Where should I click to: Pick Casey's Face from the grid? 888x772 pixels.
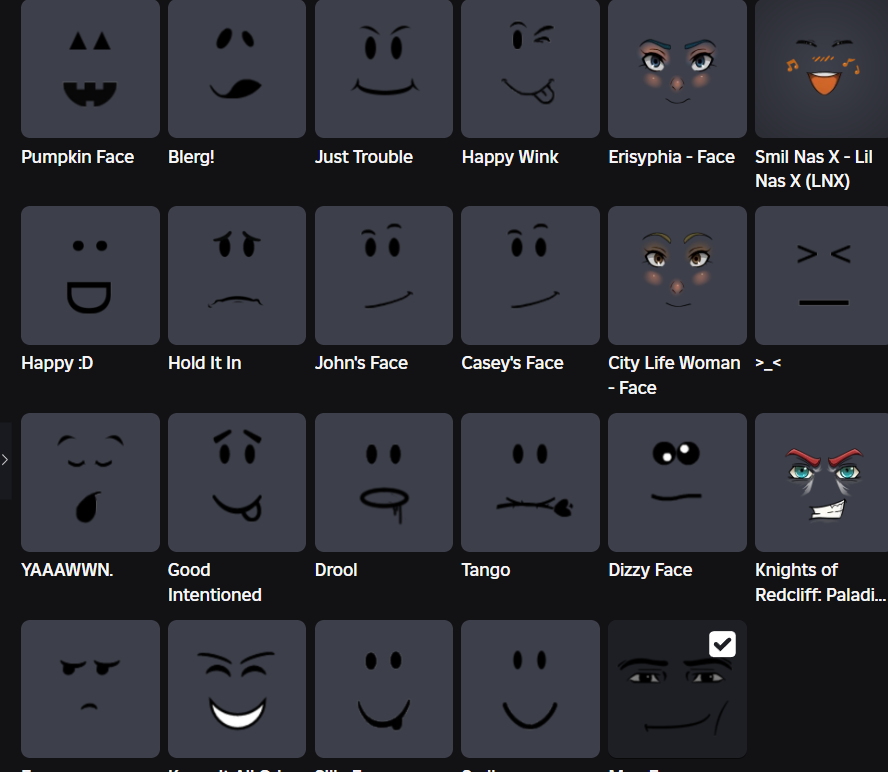(529, 275)
